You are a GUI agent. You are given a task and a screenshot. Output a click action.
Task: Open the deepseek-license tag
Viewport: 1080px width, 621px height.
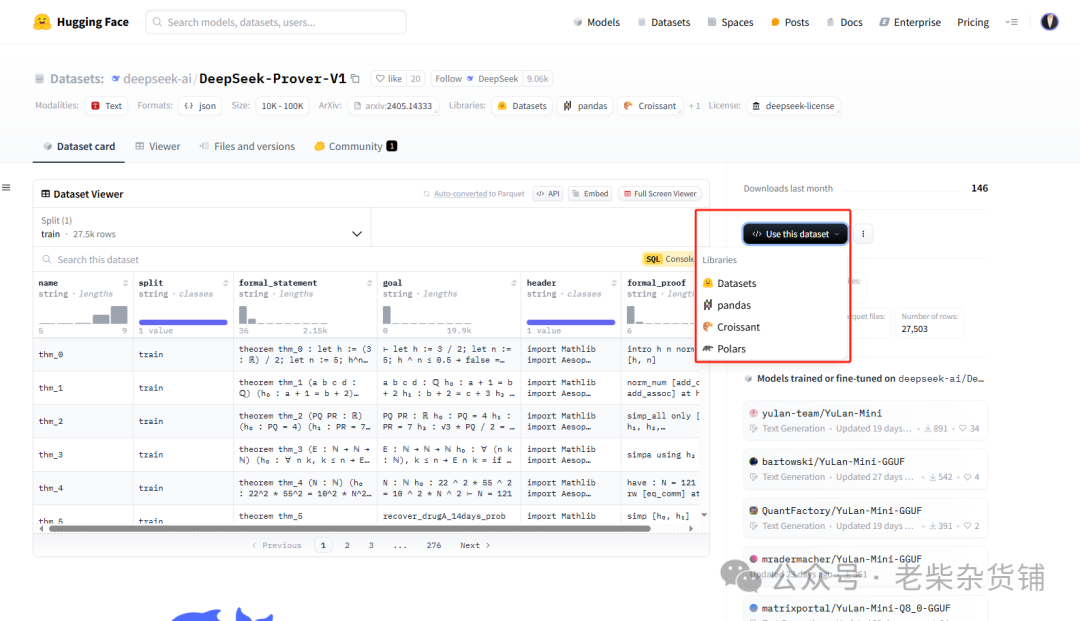point(793,105)
